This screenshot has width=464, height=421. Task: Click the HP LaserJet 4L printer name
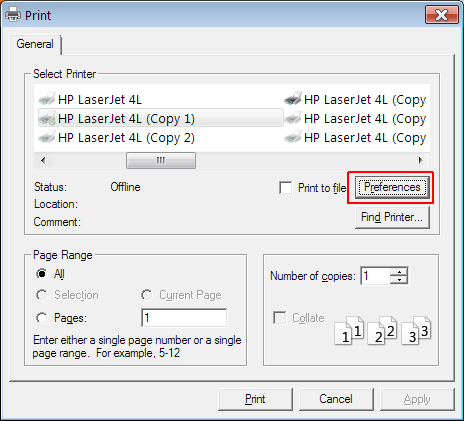click(100, 99)
